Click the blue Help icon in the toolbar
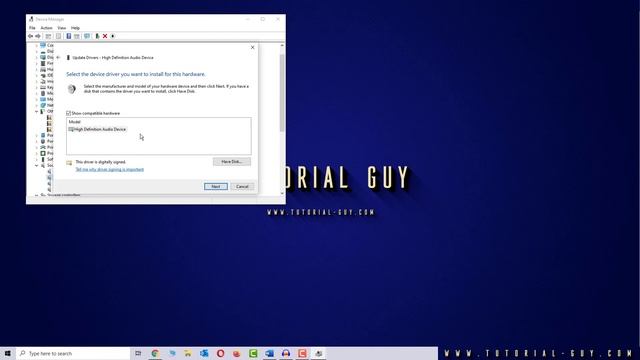This screenshot has height=360, width=640. (69, 36)
